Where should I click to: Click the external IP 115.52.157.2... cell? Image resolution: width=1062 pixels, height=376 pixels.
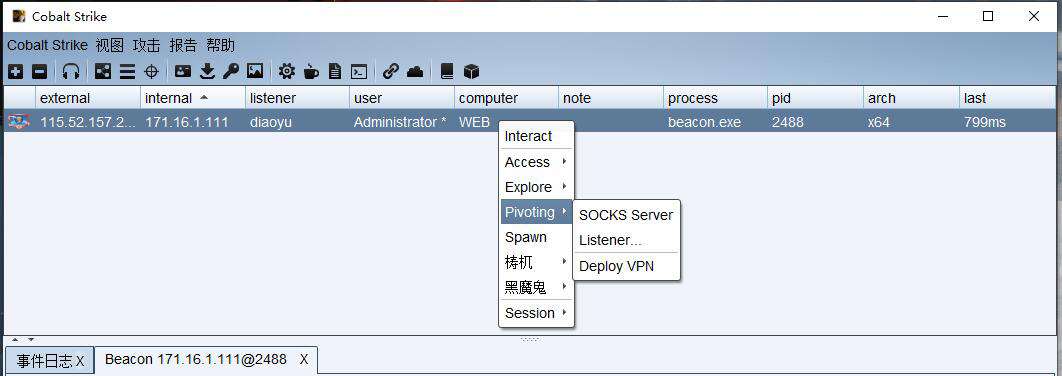click(88, 122)
